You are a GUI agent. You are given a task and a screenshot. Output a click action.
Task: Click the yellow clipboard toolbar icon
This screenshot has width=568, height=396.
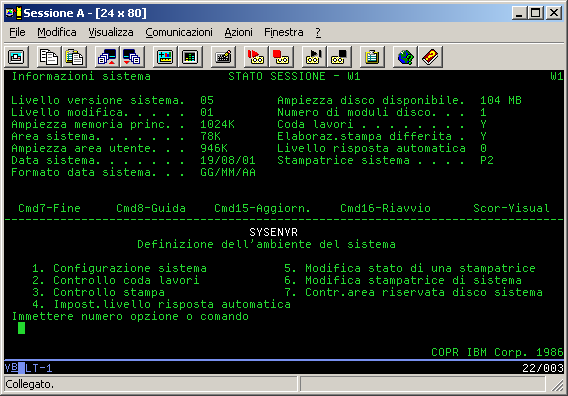click(x=372, y=57)
